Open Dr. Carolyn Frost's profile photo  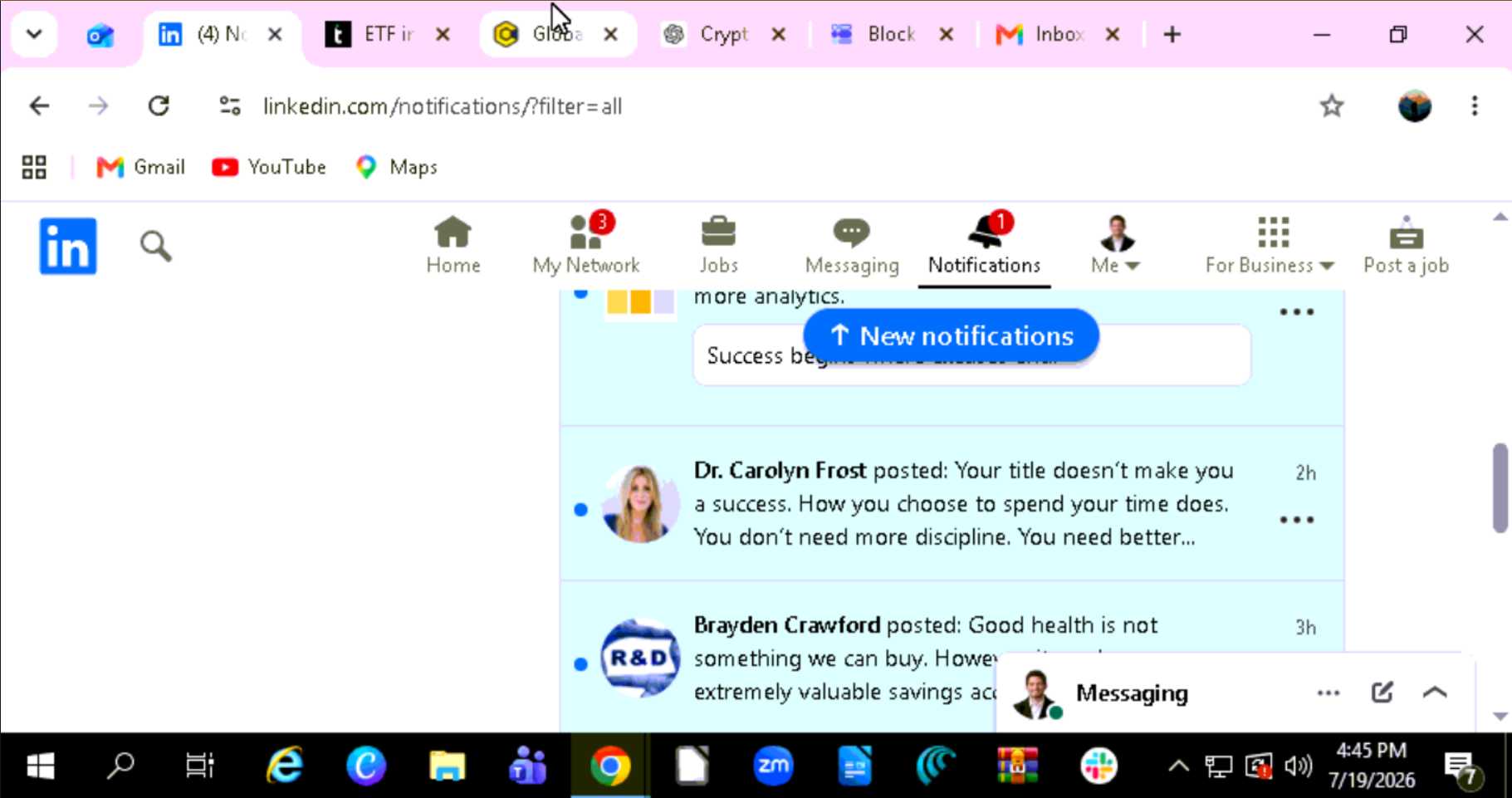tap(639, 504)
